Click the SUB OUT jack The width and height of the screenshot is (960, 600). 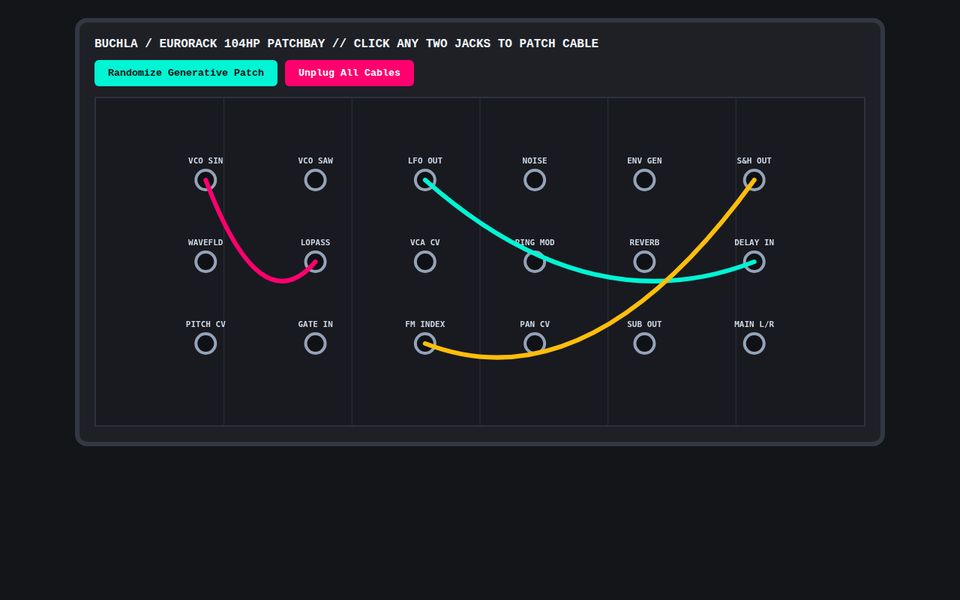click(644, 343)
